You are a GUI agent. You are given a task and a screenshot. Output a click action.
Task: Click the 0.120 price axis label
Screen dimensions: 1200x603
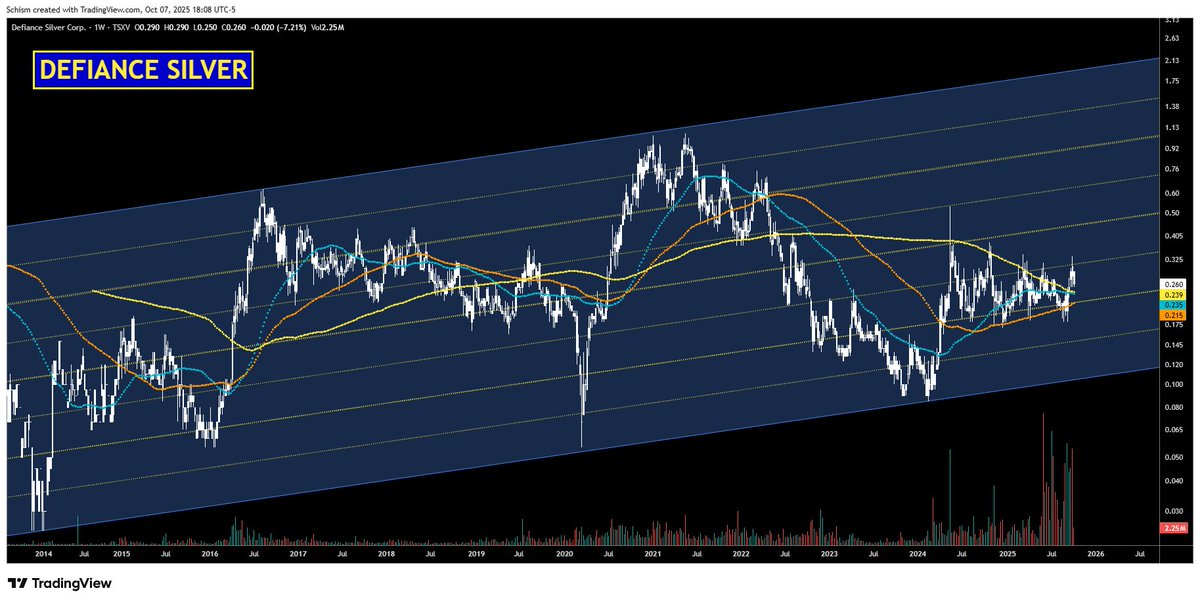tap(1174, 365)
